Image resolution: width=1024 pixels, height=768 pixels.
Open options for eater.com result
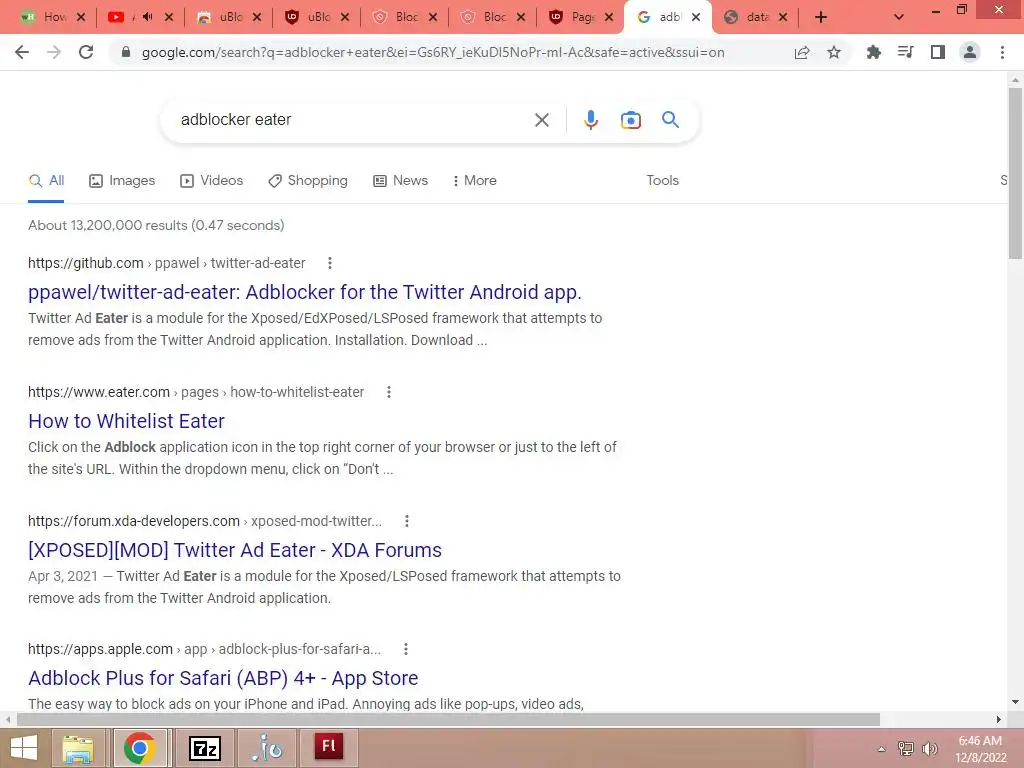[389, 392]
